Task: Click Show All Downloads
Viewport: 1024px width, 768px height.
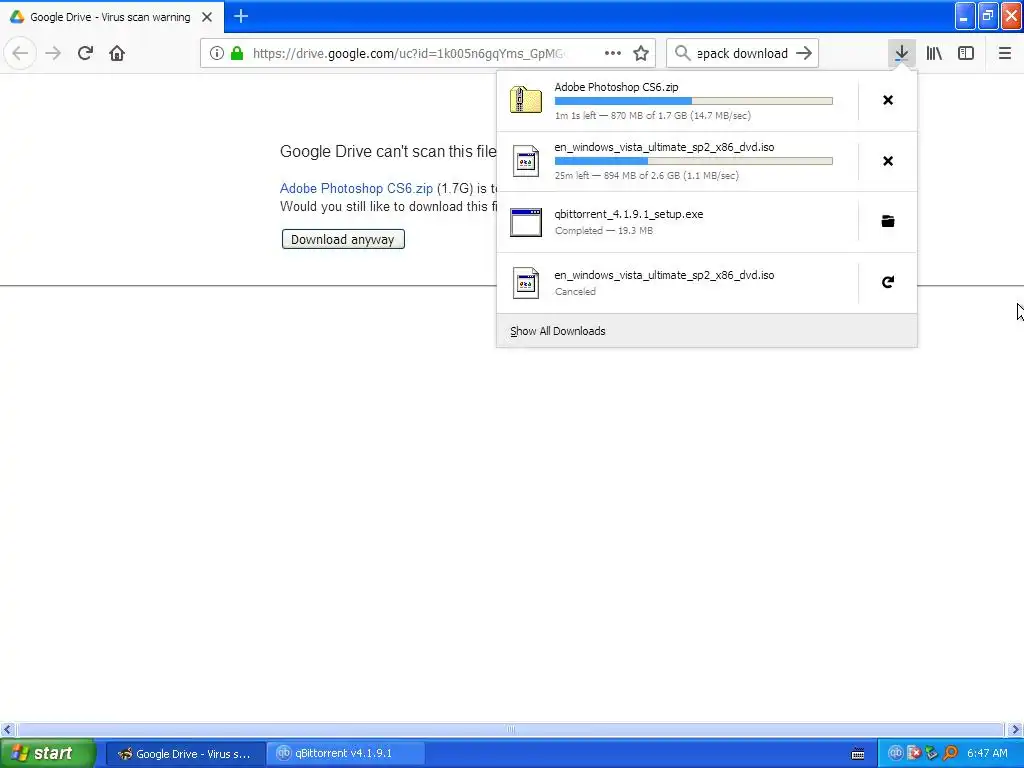Action: coord(558,331)
